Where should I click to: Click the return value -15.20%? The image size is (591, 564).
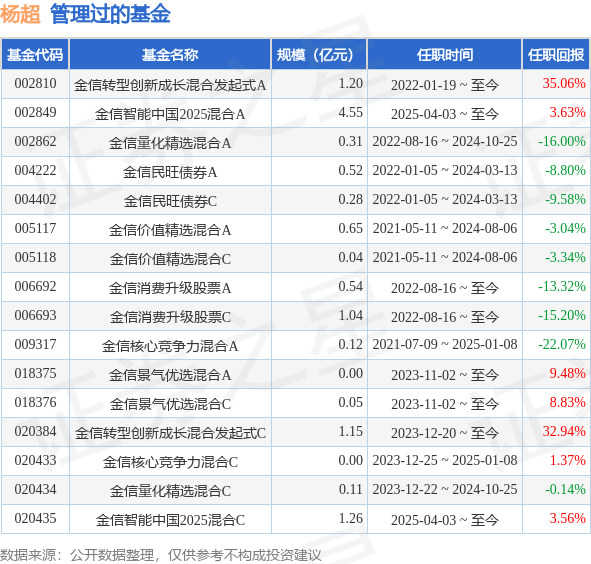point(562,316)
